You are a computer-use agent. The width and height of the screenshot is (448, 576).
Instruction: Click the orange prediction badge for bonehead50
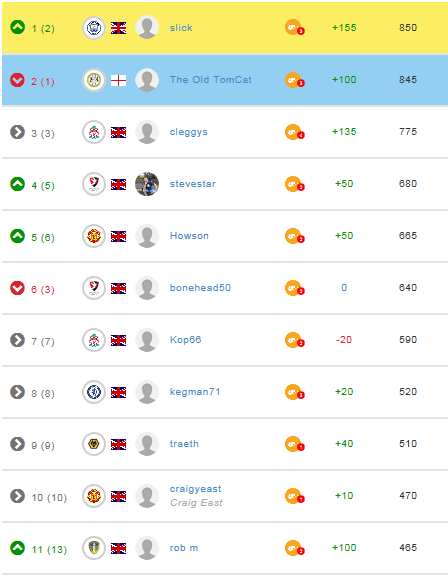pos(295,288)
